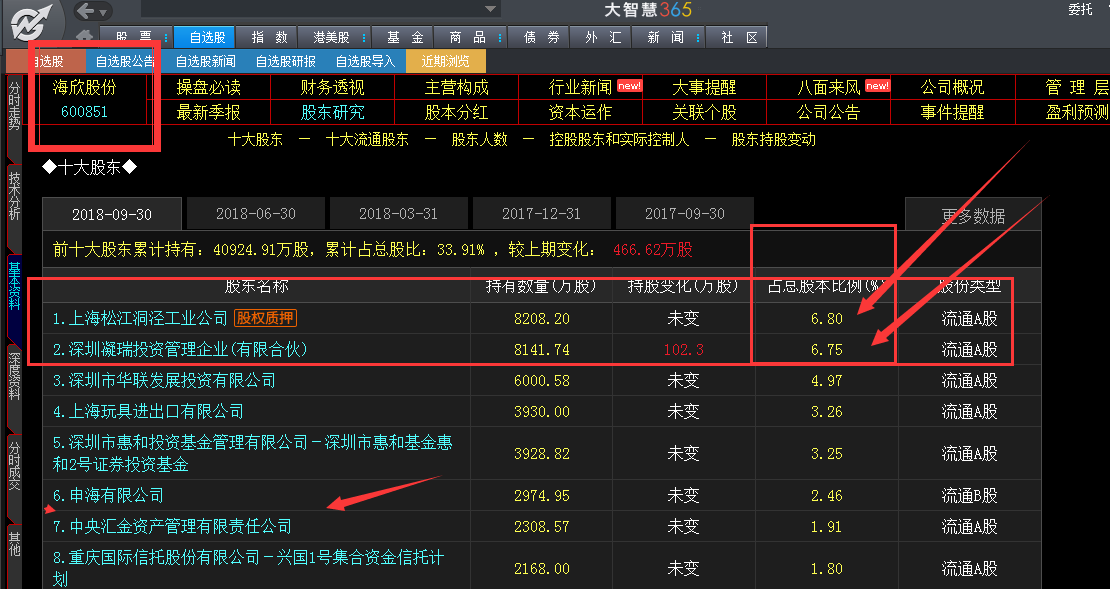
Task: Switch to the 债券 main tab
Action: pos(541,38)
